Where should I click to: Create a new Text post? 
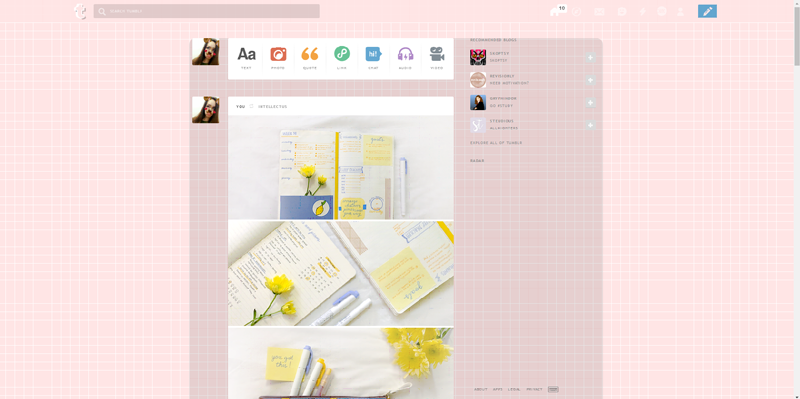click(x=246, y=58)
